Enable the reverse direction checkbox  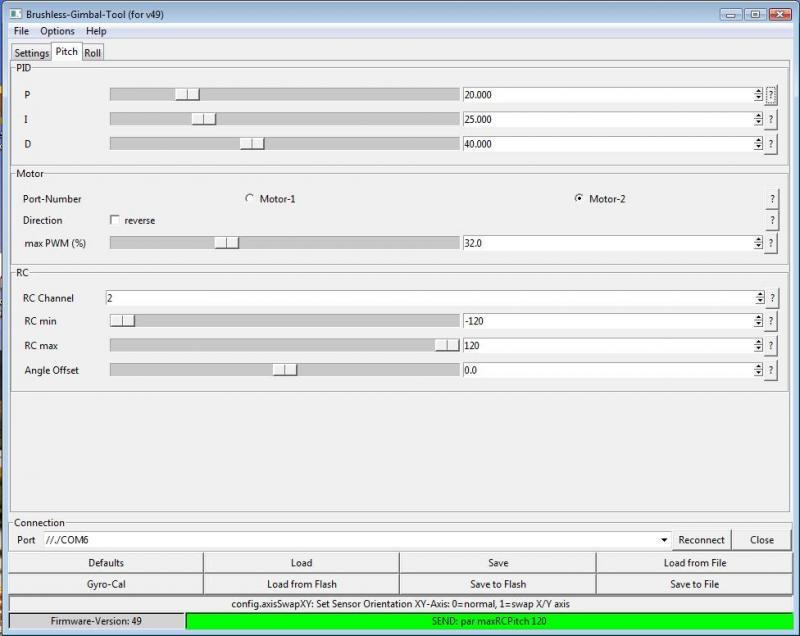coord(115,220)
